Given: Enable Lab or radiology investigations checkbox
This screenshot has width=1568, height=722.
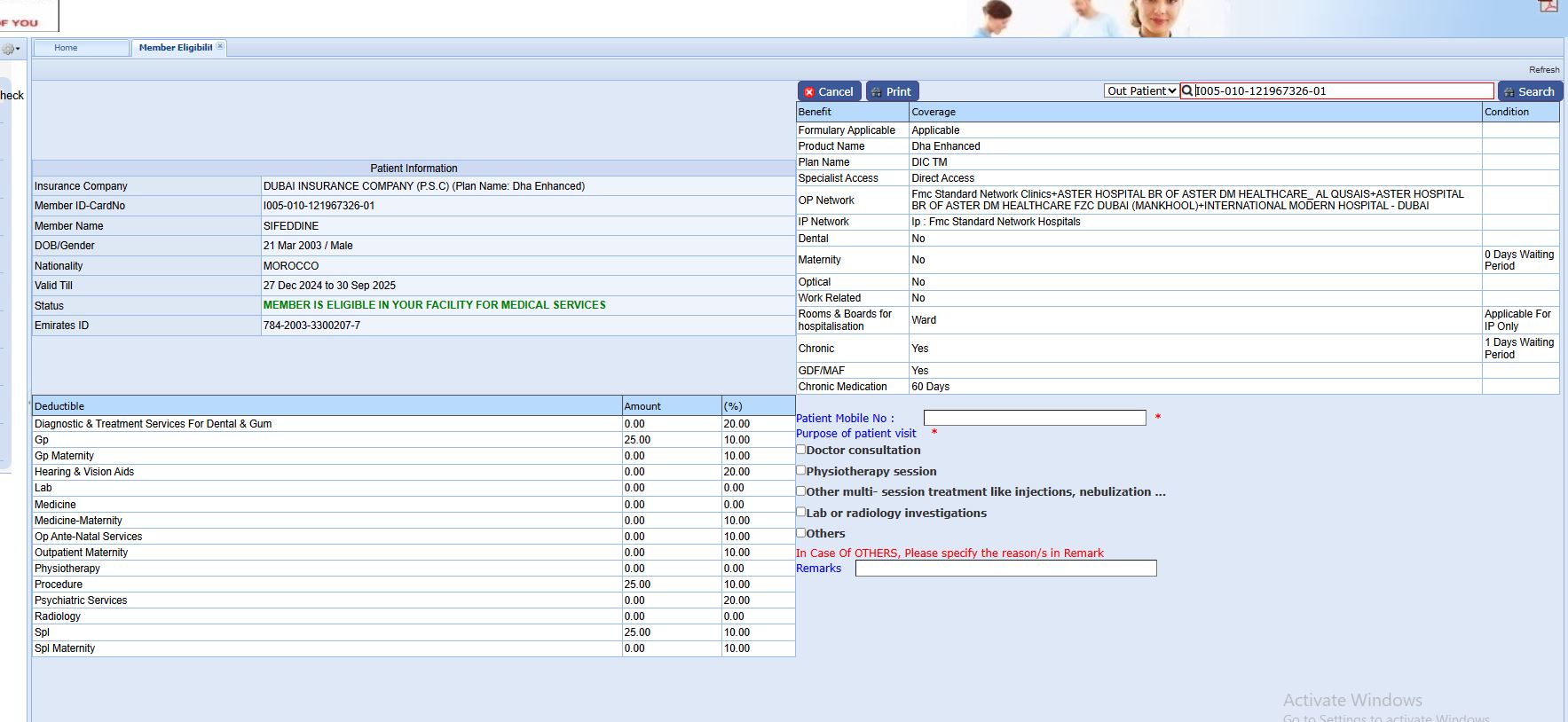Looking at the screenshot, I should coord(801,512).
